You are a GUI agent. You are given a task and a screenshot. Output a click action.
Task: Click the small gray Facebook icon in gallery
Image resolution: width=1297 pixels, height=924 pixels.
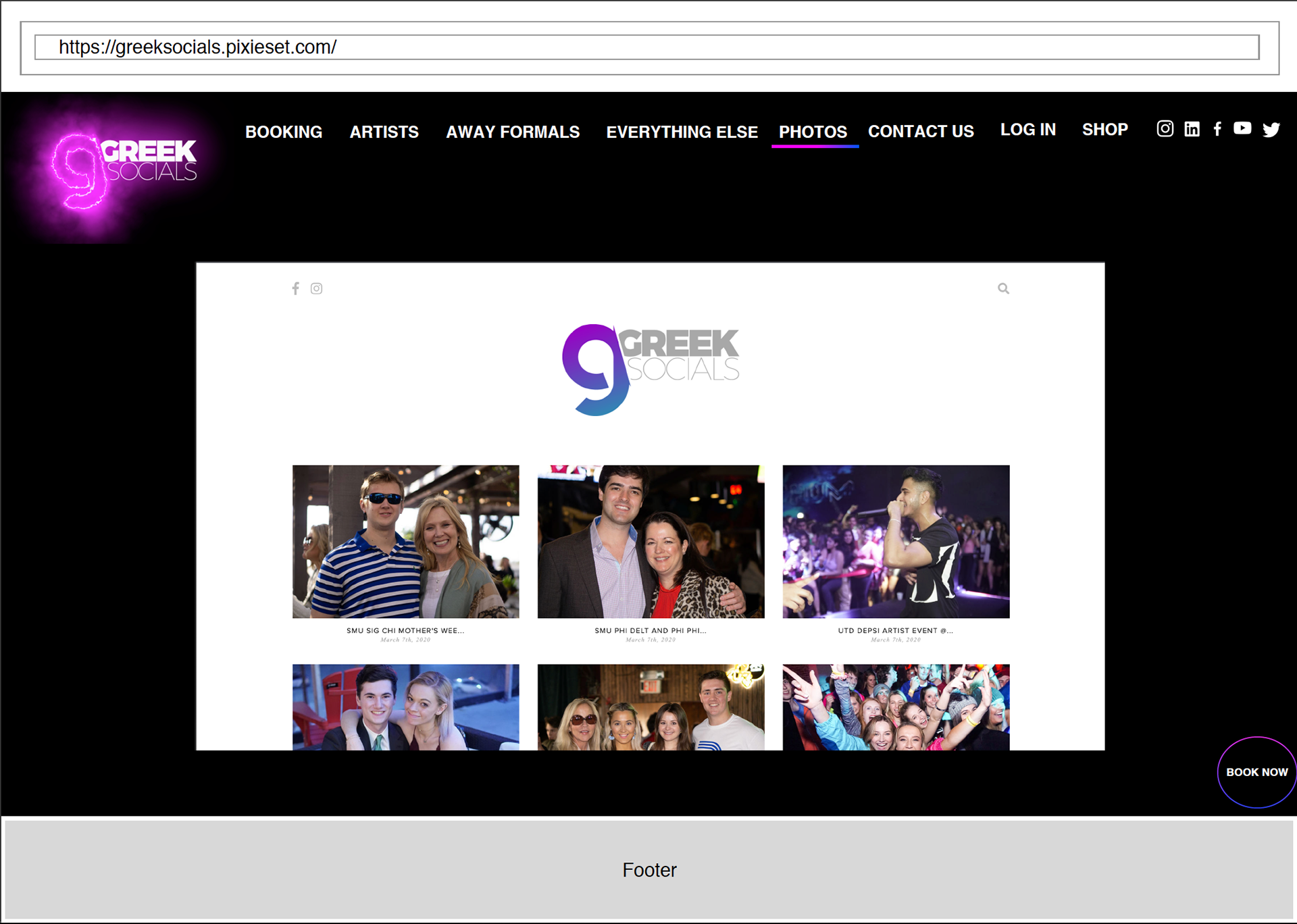click(295, 288)
